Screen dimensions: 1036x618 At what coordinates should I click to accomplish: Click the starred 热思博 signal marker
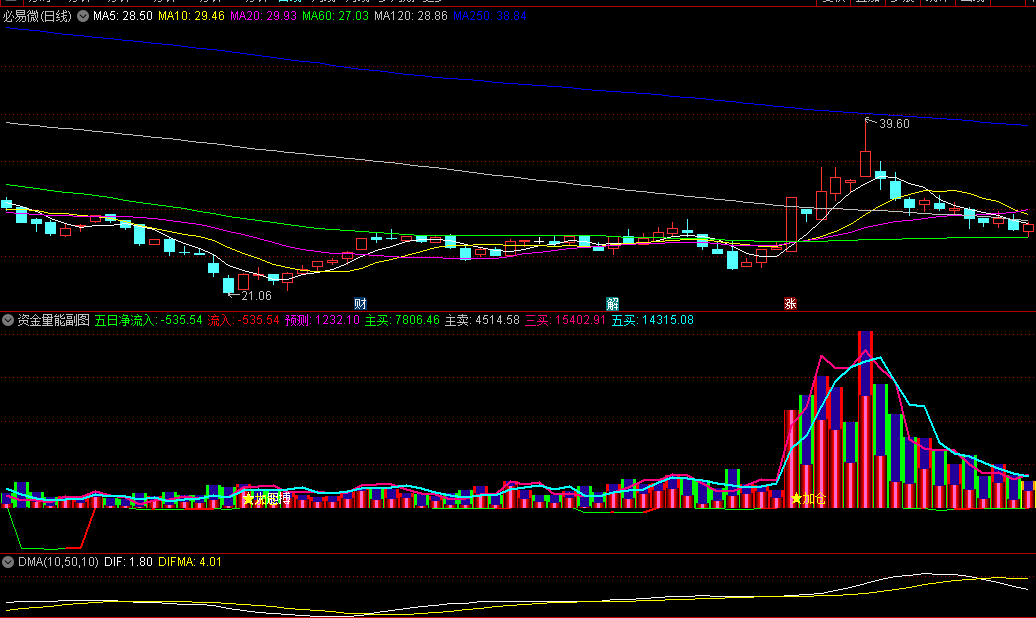pos(267,499)
